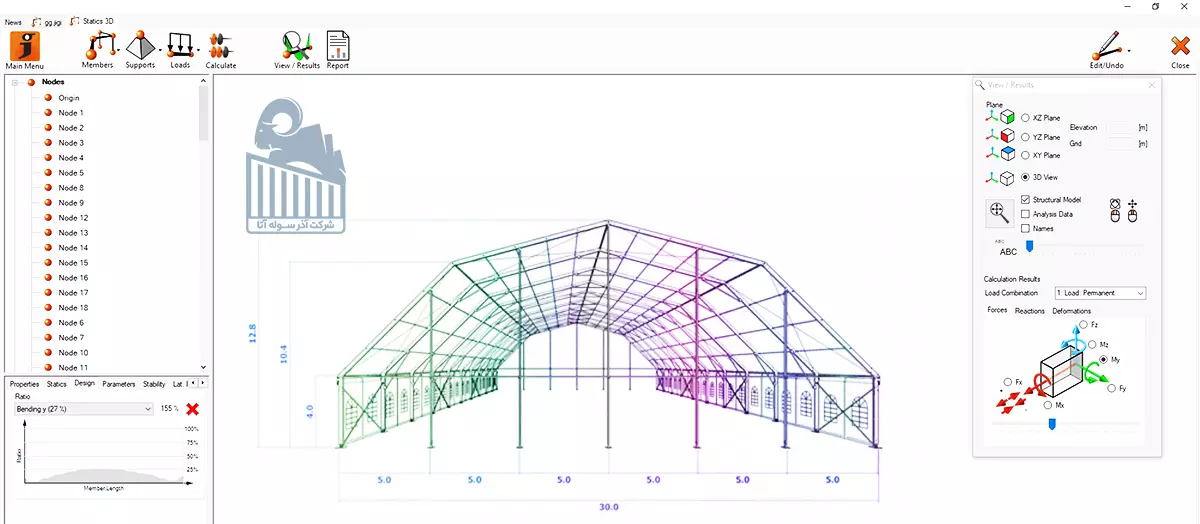Toggle the Names checkbox
Image resolution: width=1200 pixels, height=524 pixels.
pyautogui.click(x=1025, y=228)
